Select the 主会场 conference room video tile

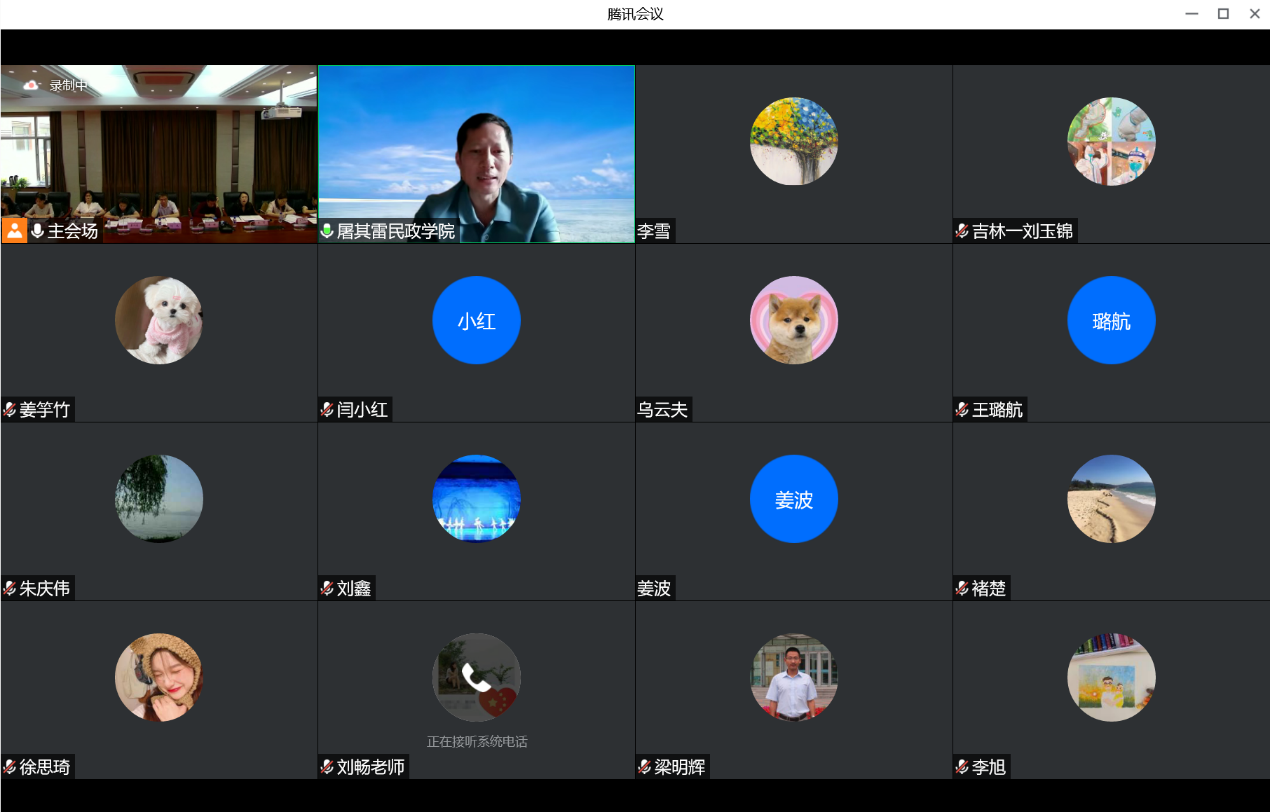tap(159, 150)
